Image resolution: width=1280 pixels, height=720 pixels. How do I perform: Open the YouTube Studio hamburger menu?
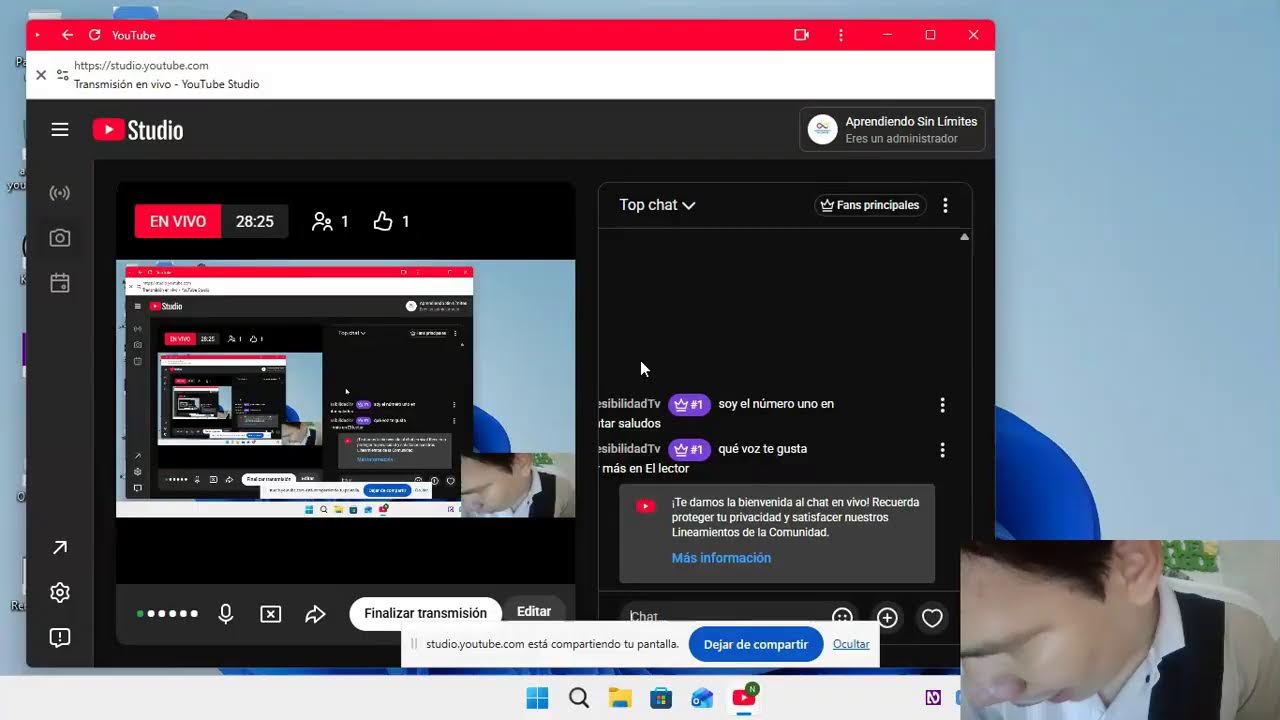[60, 130]
